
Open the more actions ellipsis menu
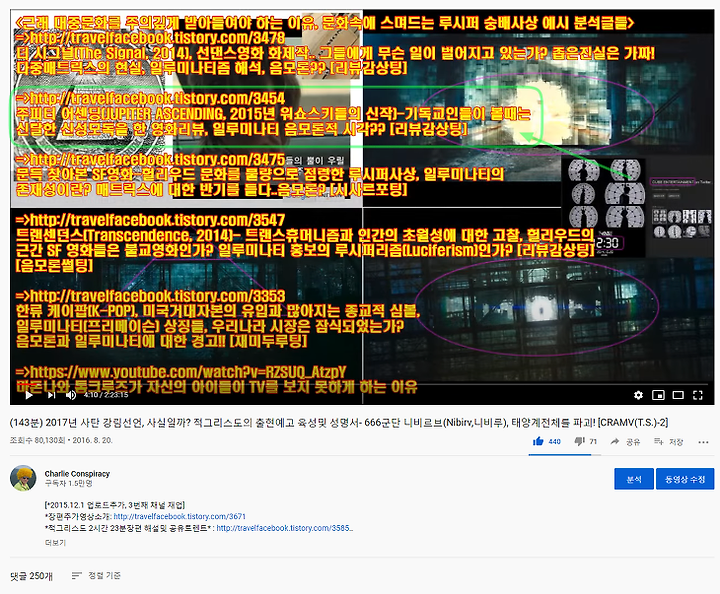point(703,442)
